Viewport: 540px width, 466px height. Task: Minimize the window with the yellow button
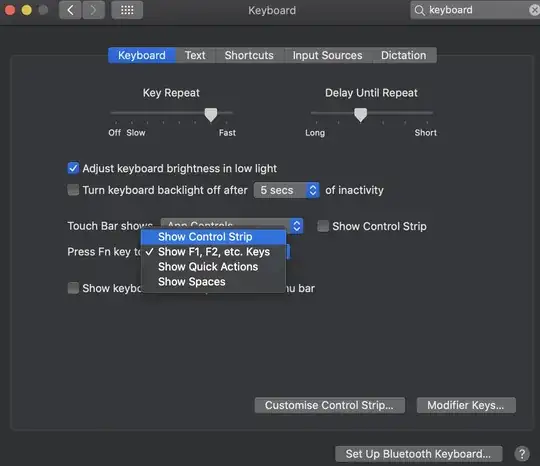(x=27, y=10)
